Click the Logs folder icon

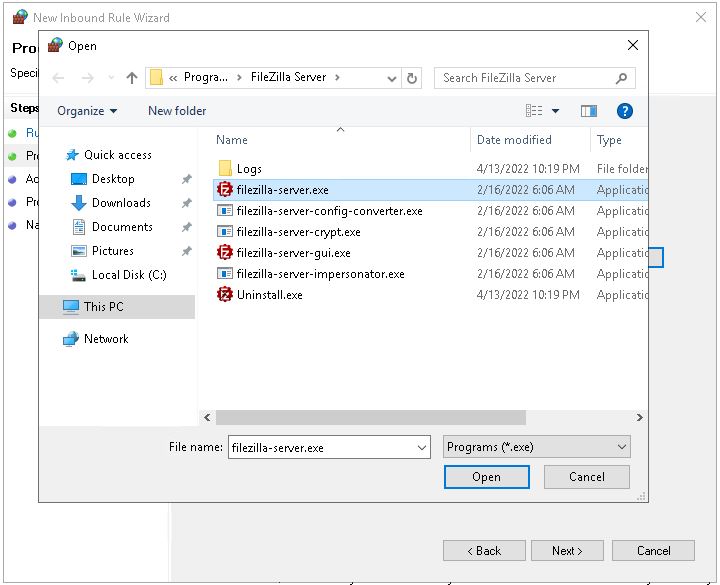point(225,169)
